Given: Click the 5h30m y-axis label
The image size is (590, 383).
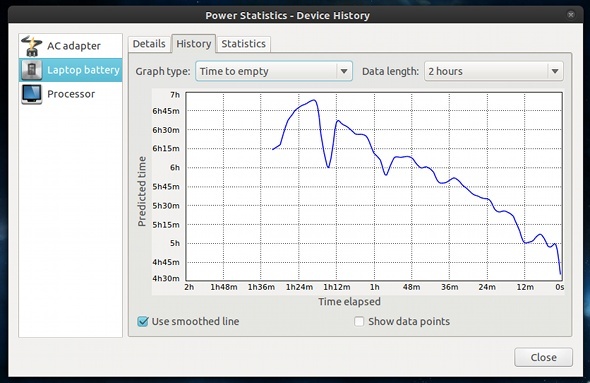Looking at the screenshot, I should click(166, 206).
